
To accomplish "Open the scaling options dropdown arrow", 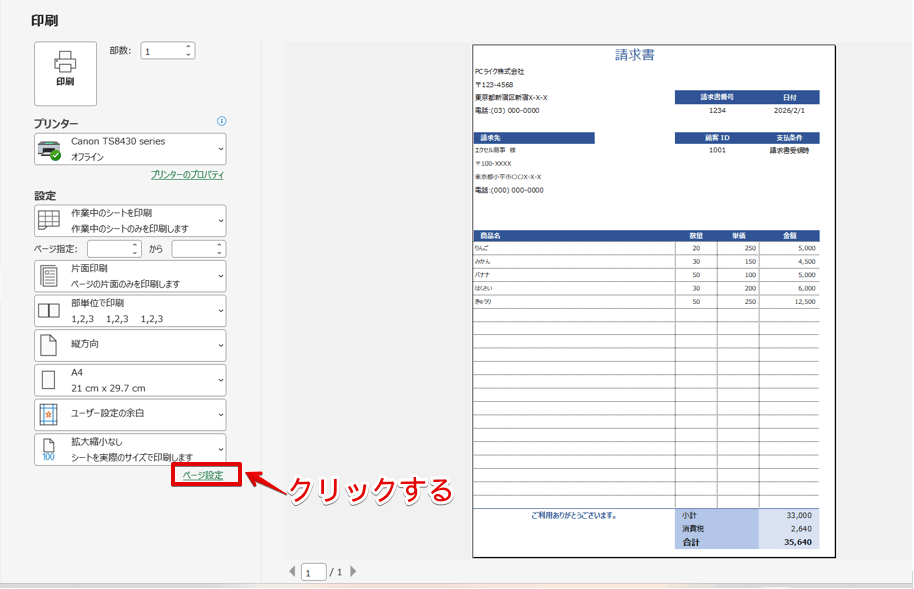I will [219, 451].
